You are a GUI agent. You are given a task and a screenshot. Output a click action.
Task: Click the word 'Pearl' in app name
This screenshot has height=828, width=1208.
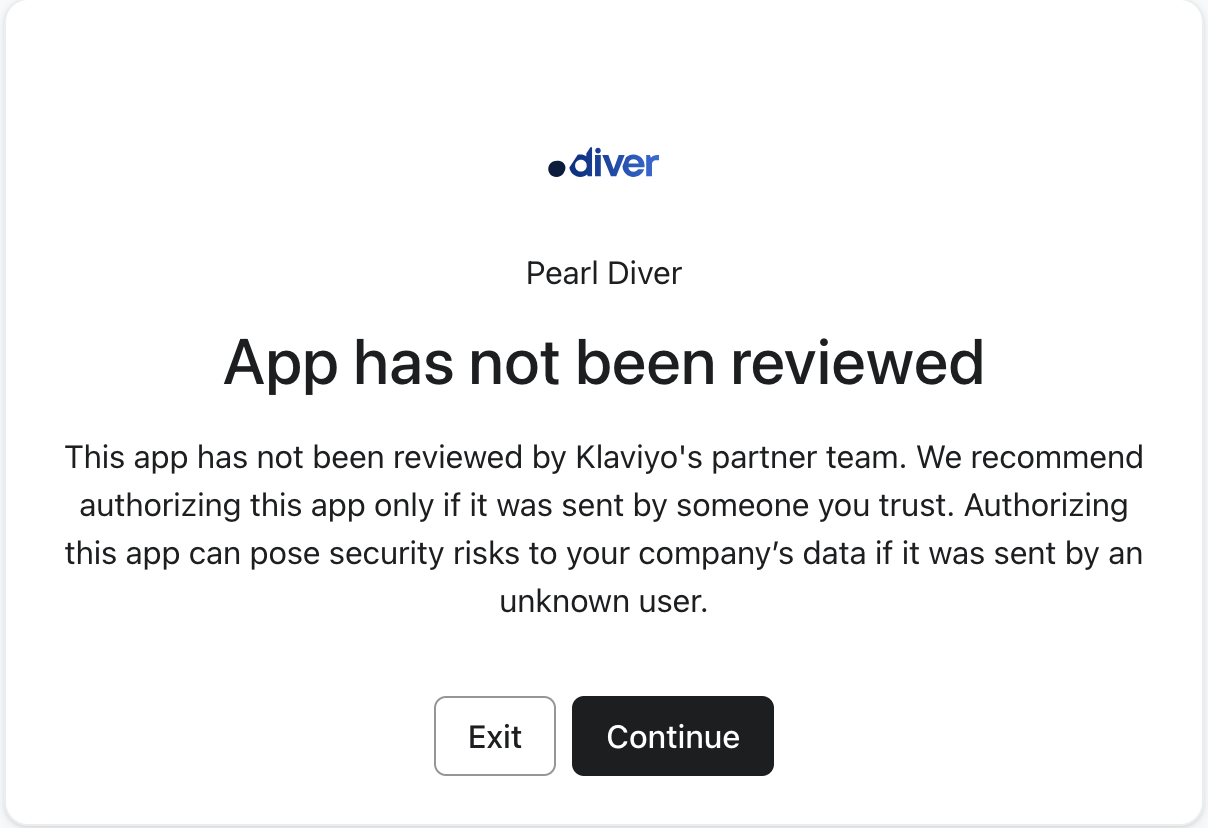[560, 273]
